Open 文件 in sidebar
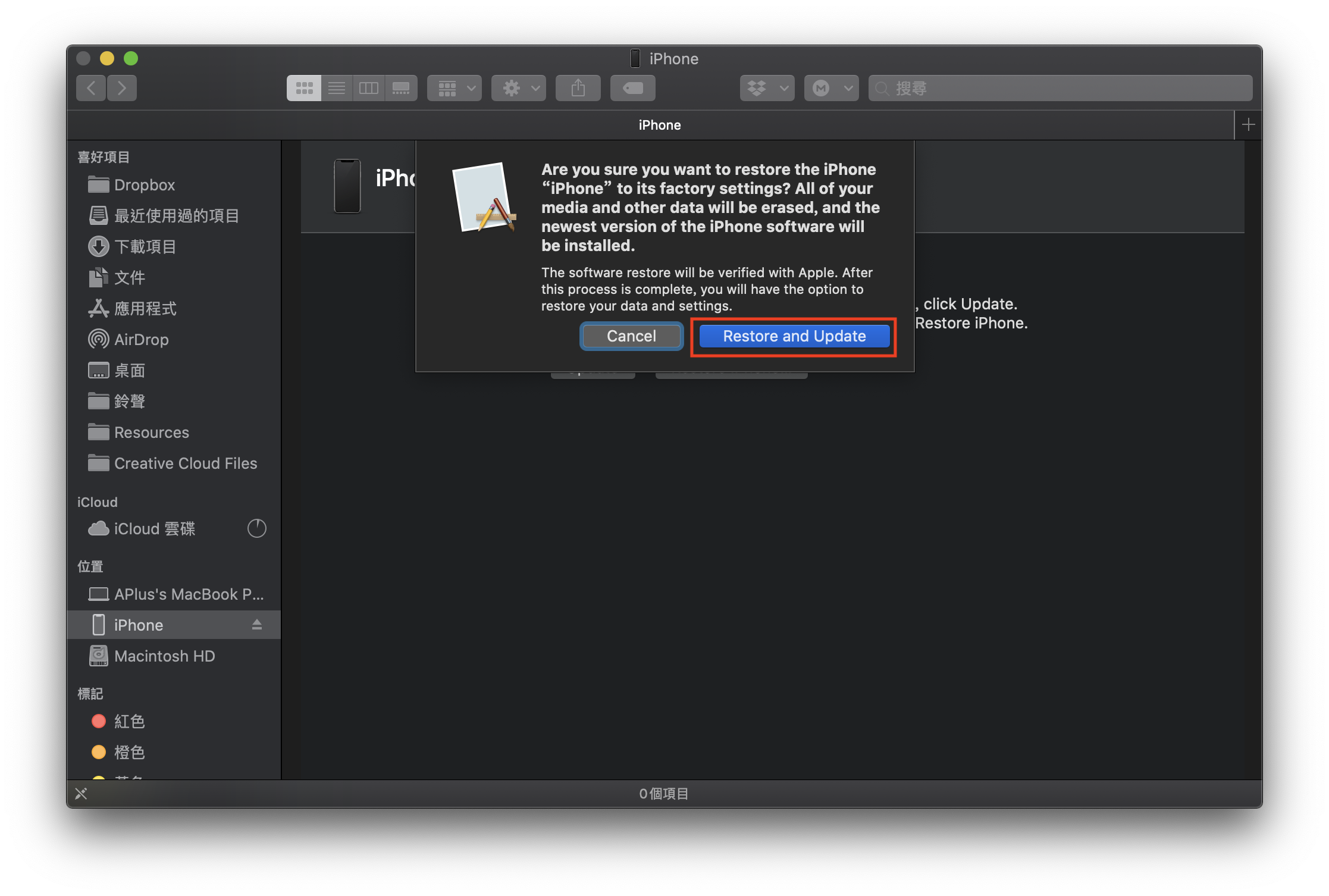Screen dimensions: 1329x896 (x=174, y=278)
